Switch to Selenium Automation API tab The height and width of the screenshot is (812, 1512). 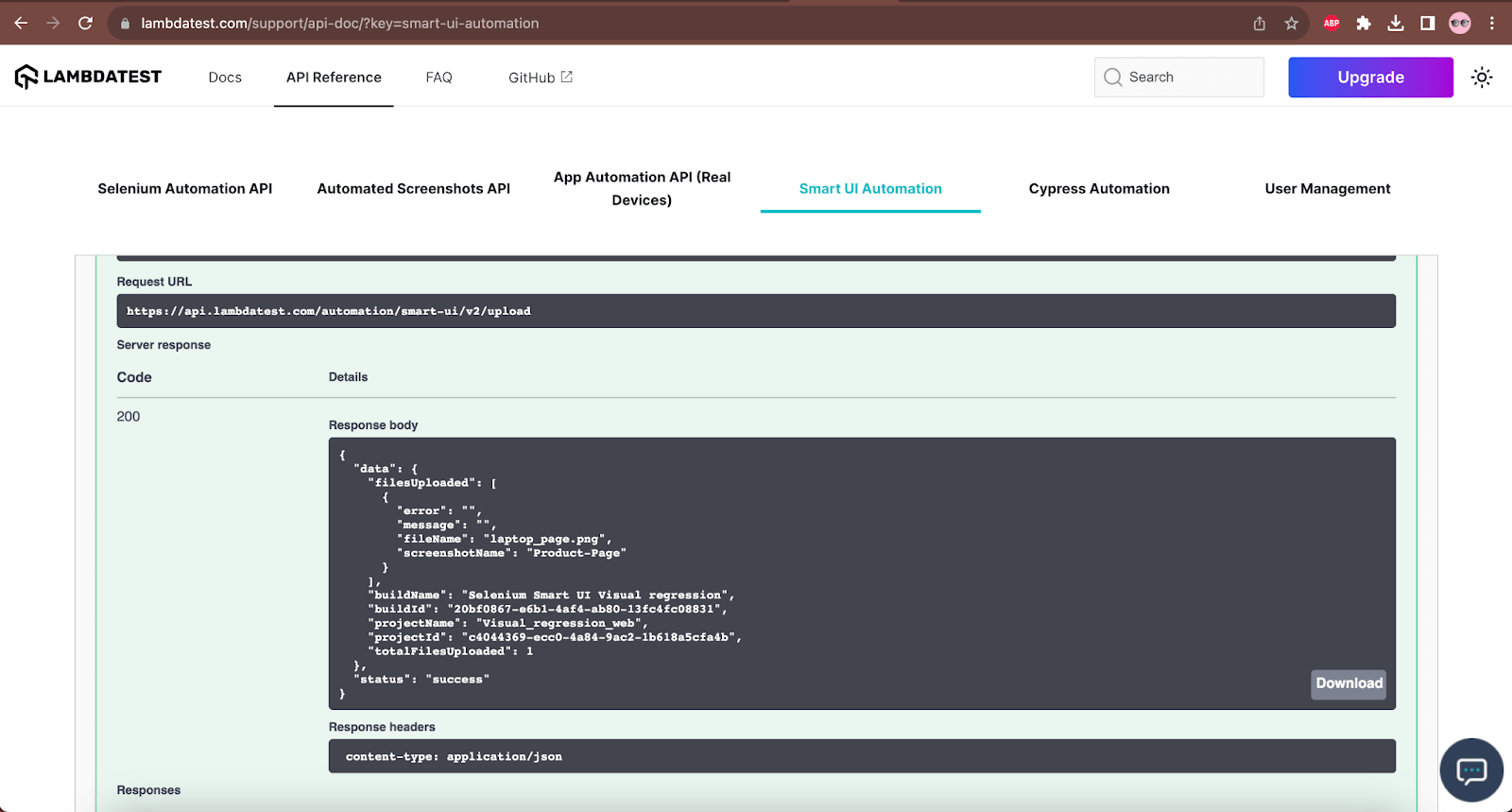tap(185, 189)
